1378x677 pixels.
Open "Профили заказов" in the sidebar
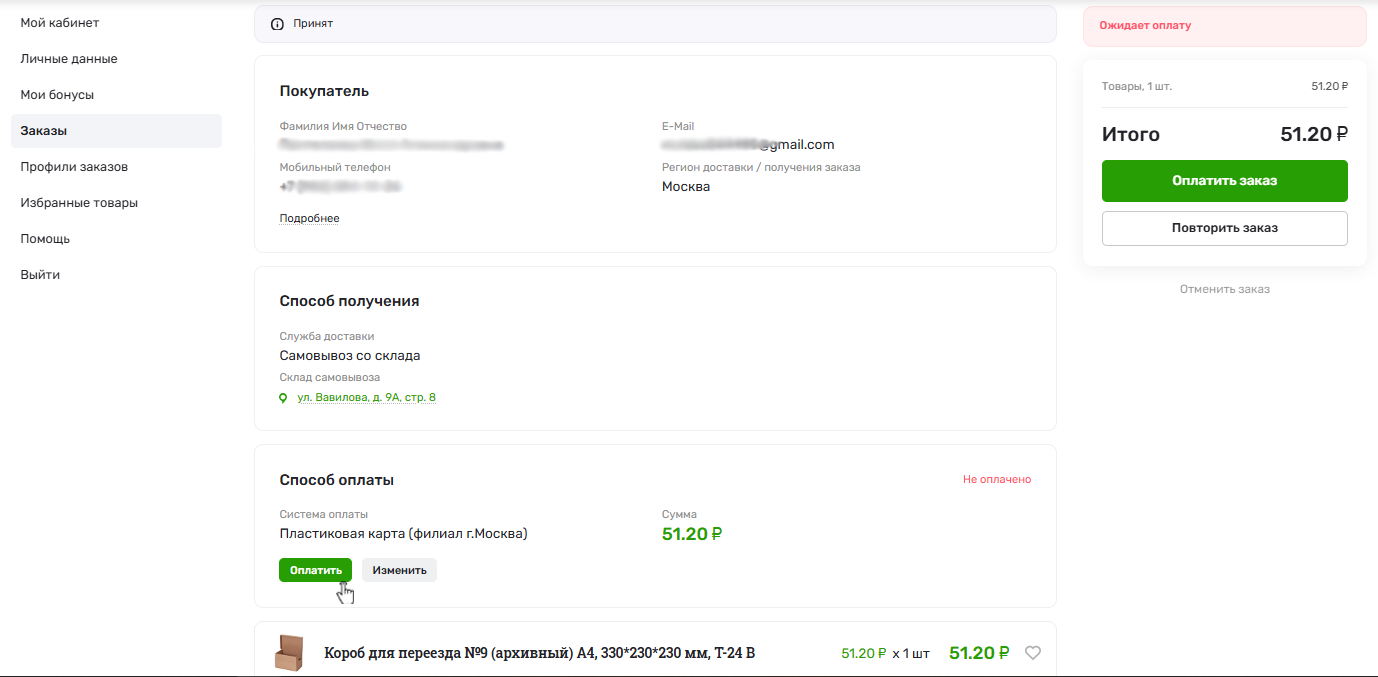(x=77, y=166)
